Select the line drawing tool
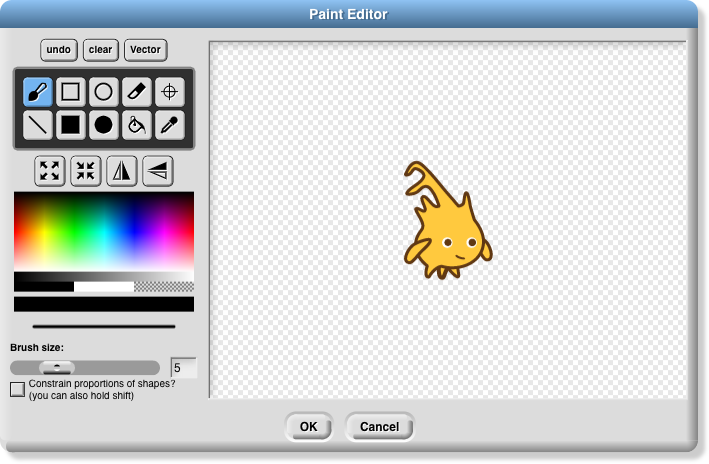 (x=38, y=125)
